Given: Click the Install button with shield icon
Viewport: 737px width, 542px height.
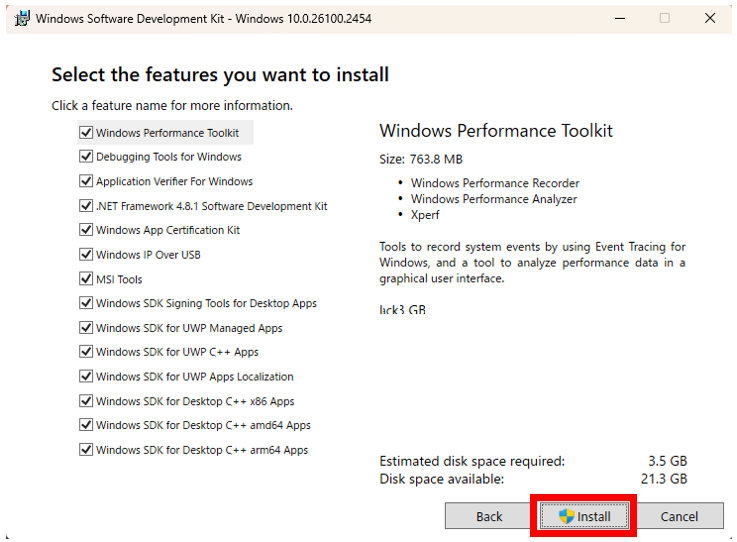Looking at the screenshot, I should click(x=584, y=517).
